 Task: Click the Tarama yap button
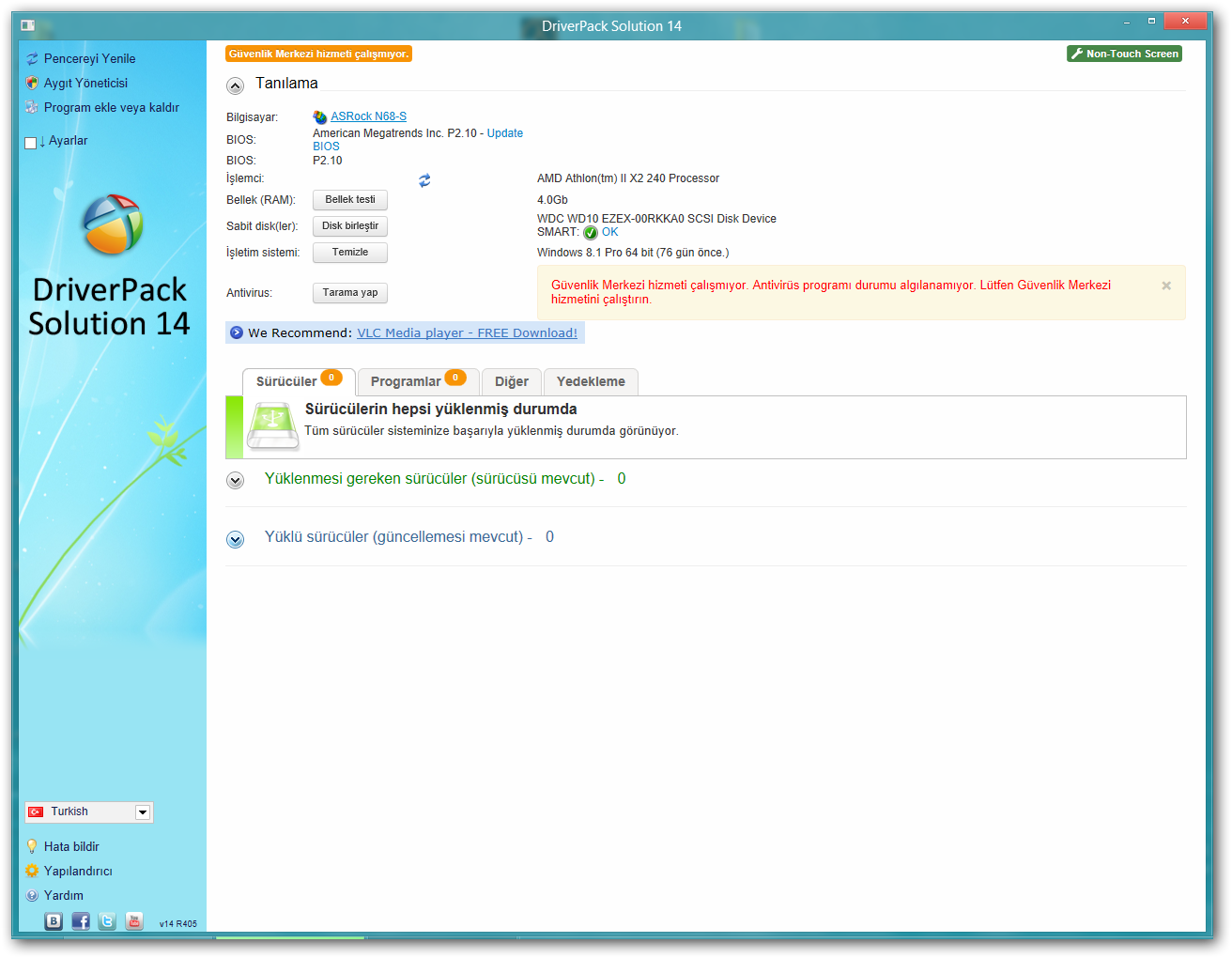point(350,293)
